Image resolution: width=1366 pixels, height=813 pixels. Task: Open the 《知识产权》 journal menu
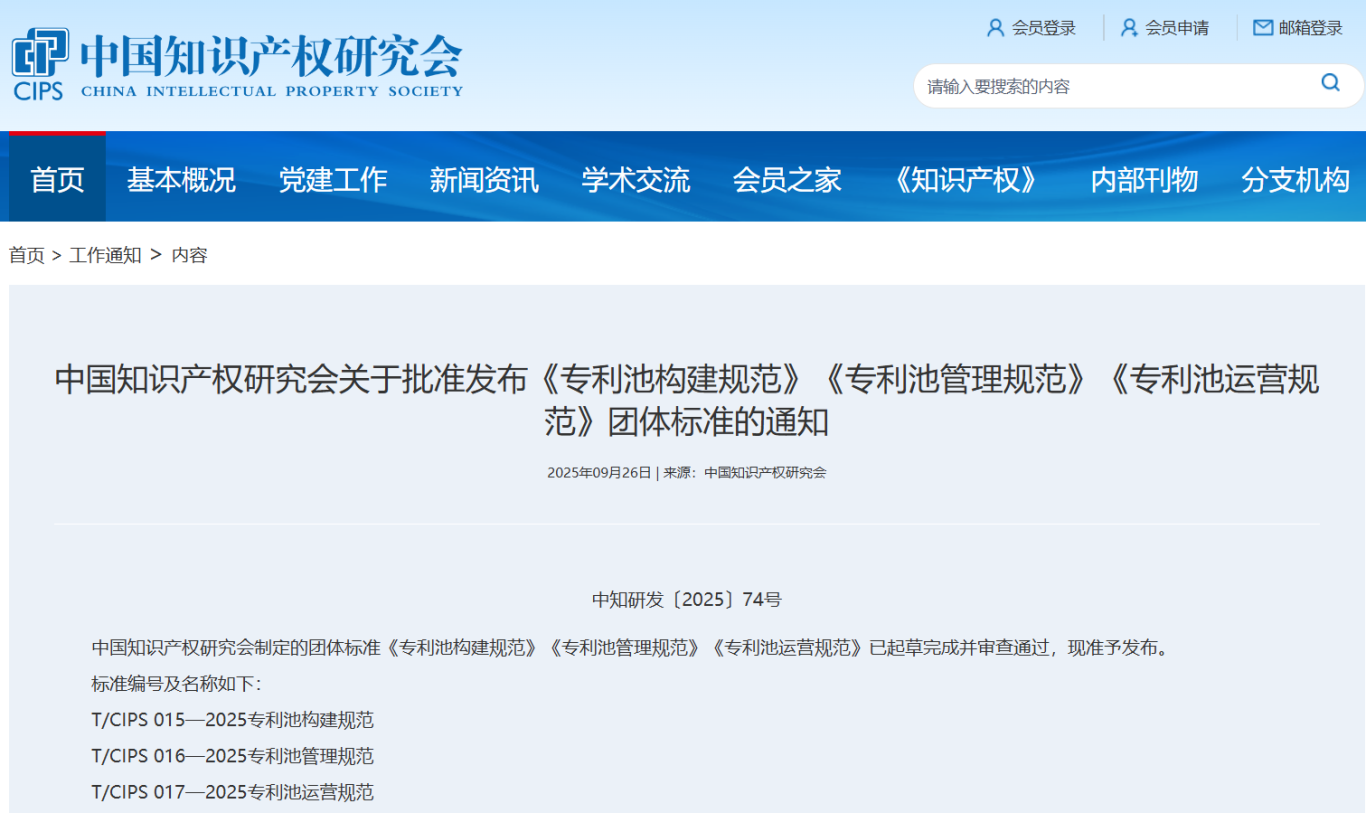click(x=966, y=180)
